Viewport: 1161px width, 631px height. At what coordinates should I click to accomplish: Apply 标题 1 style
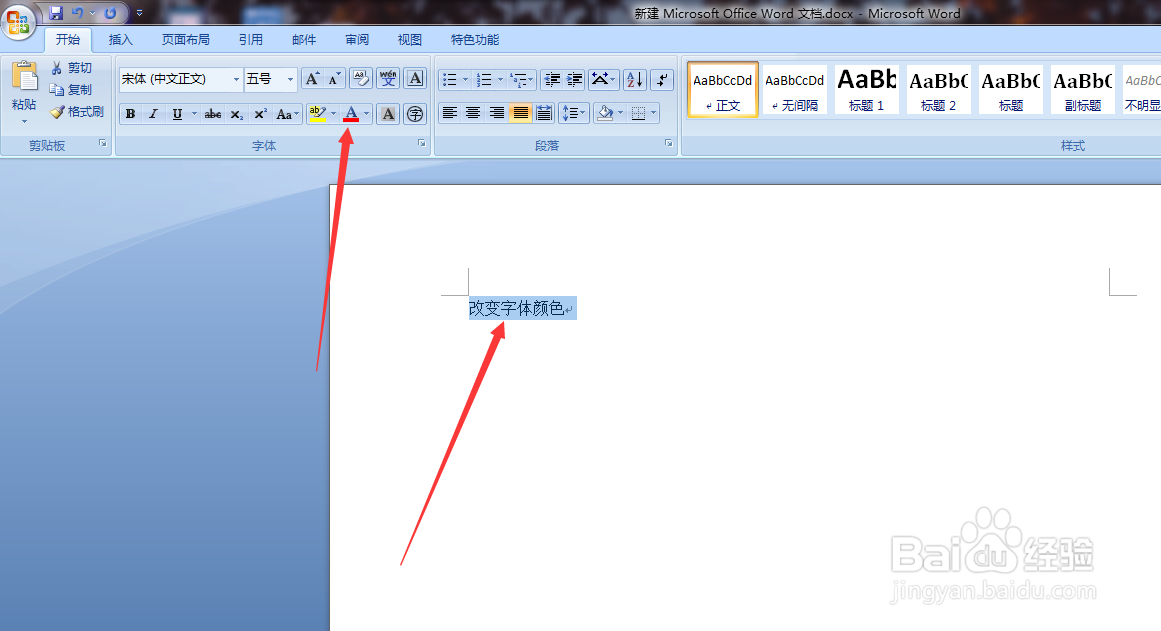[x=866, y=90]
